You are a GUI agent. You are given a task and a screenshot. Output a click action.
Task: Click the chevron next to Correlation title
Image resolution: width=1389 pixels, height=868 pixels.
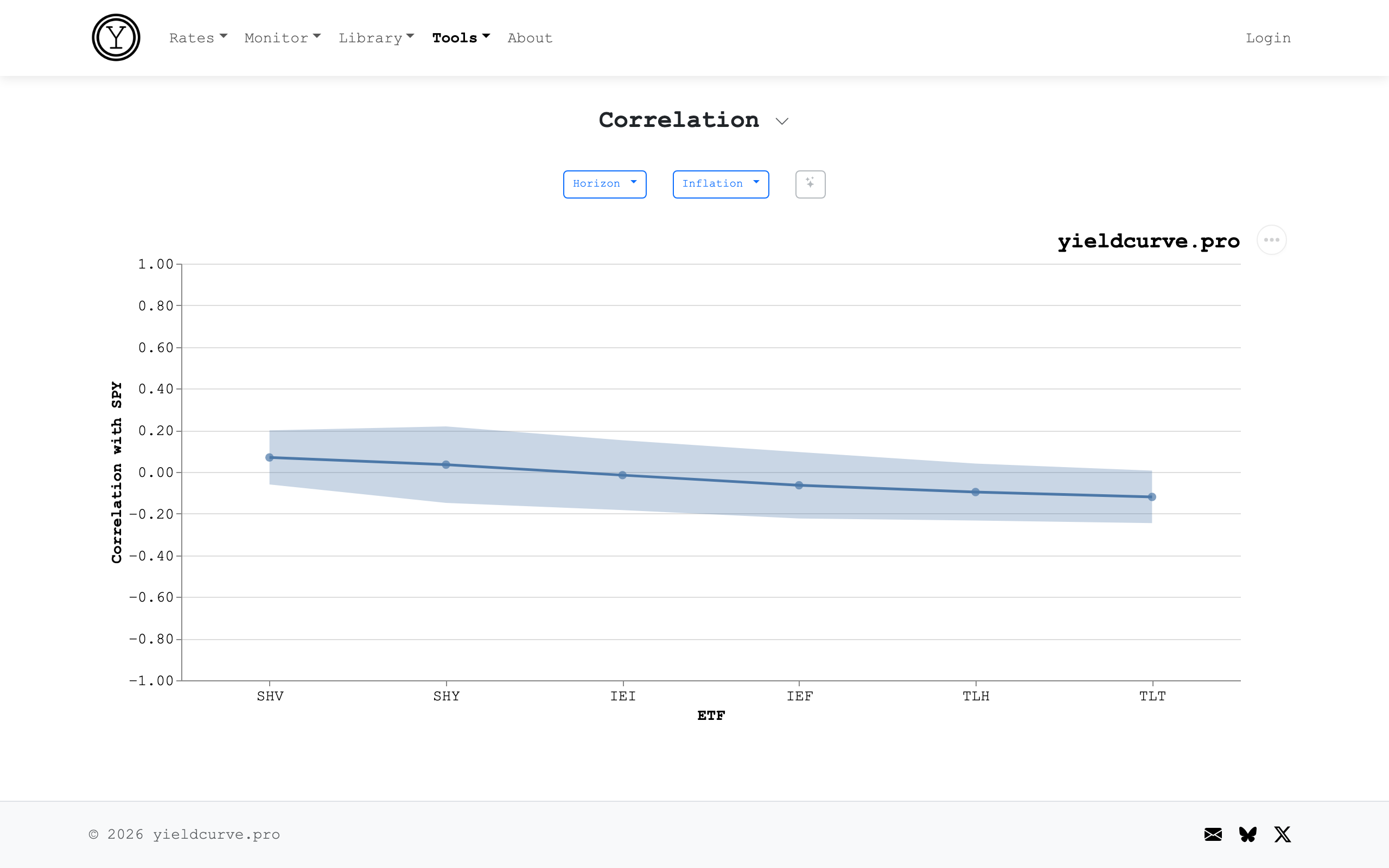782,121
